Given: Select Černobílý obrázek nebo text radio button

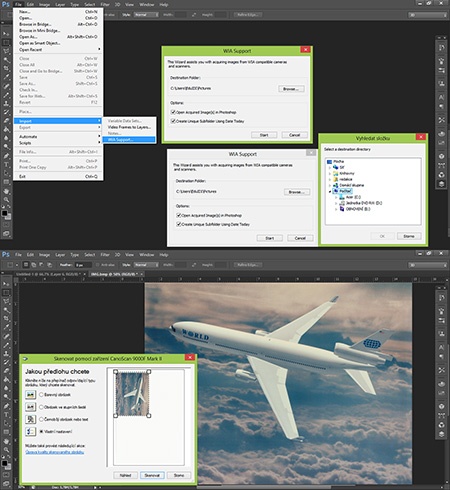Looking at the screenshot, I should click(x=41, y=419).
